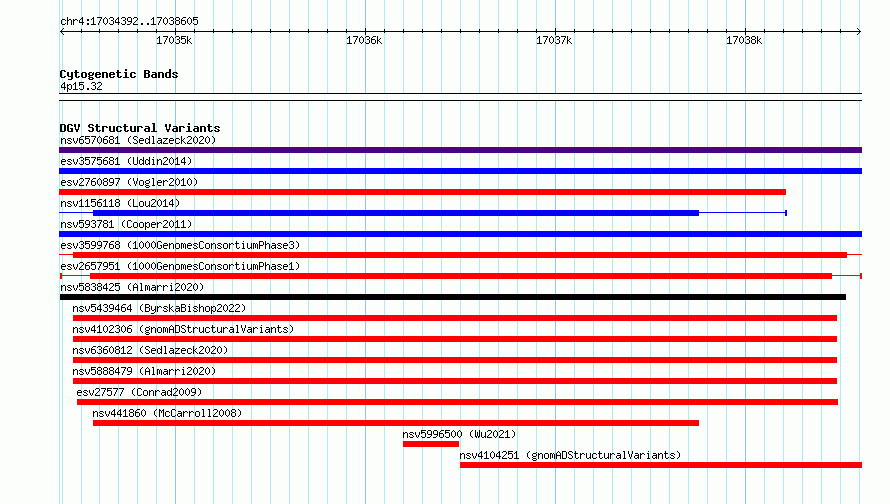Viewport: 890px width, 504px height.
Task: Click the 17036k ruler mark
Action: (x=364, y=40)
